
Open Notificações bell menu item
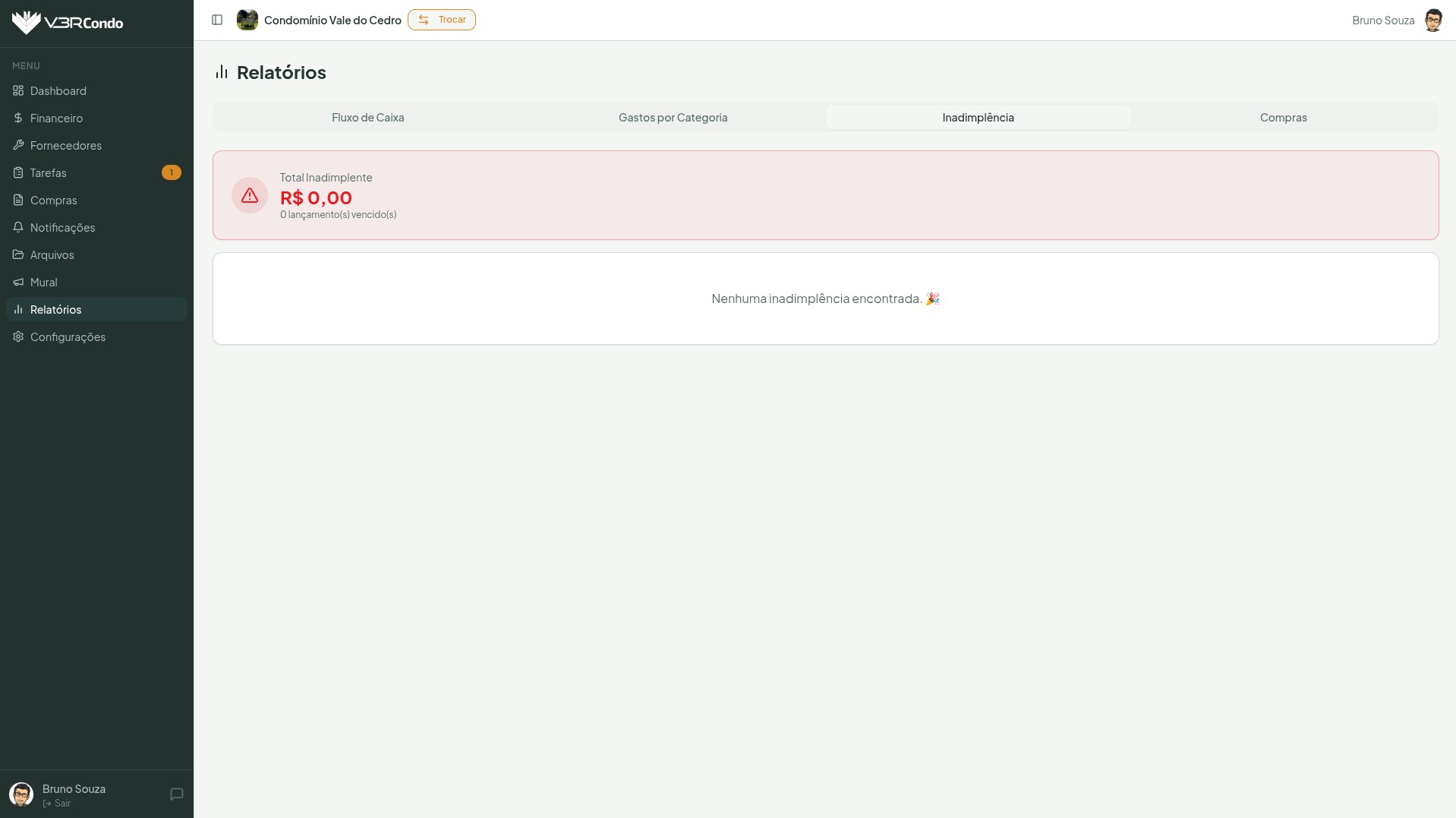62,228
